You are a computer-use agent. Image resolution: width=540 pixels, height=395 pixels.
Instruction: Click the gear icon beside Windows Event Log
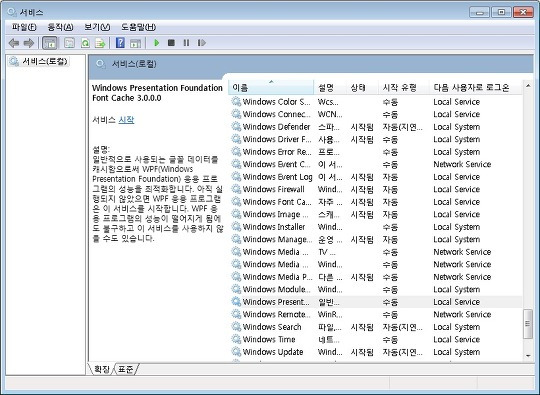[x=236, y=177]
